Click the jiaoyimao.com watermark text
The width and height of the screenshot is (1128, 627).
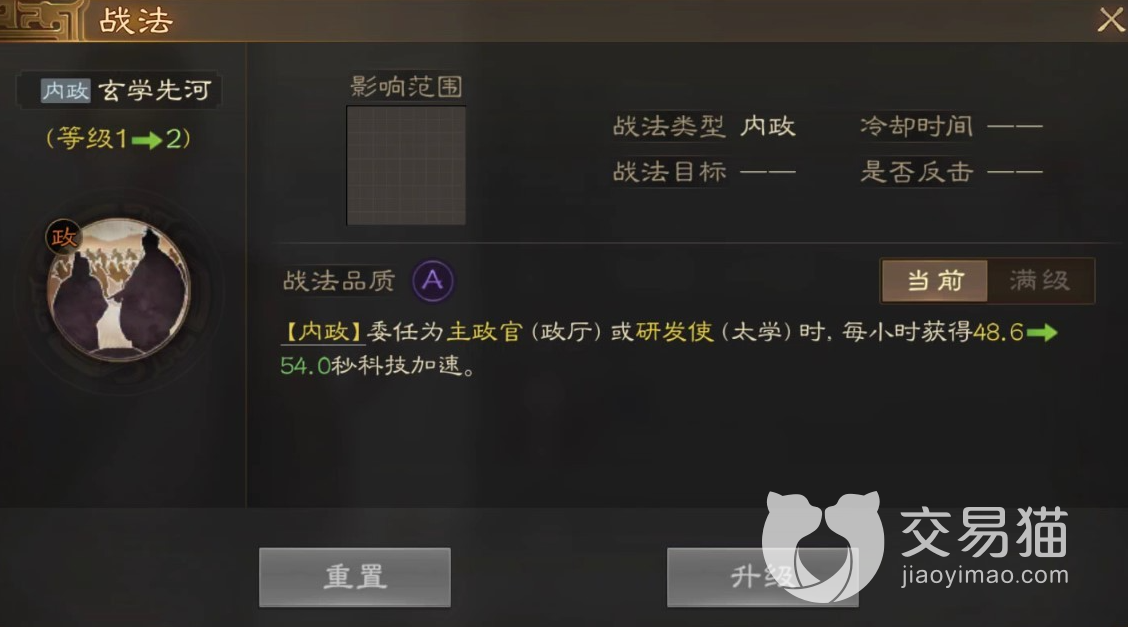click(984, 575)
